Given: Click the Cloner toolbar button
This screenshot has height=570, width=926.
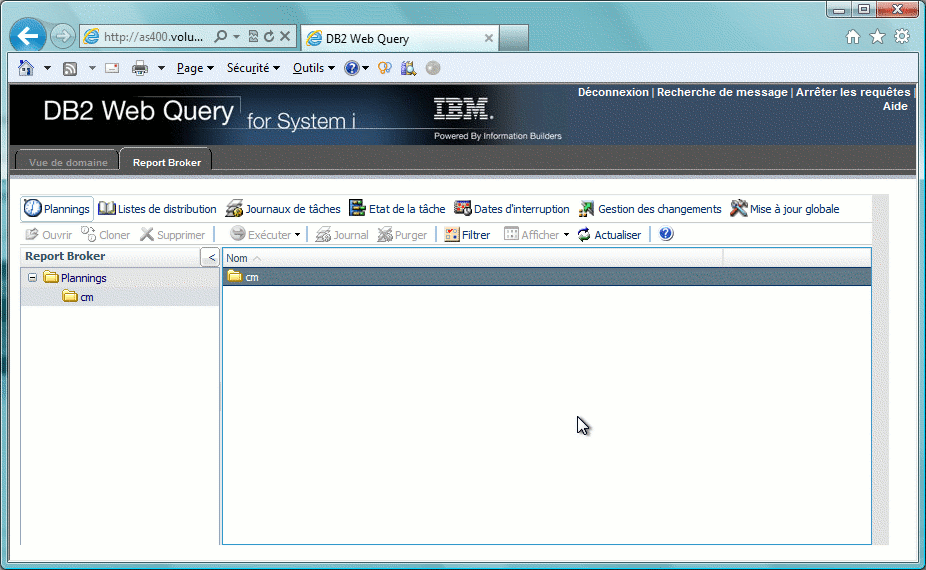Looking at the screenshot, I should 106,235.
